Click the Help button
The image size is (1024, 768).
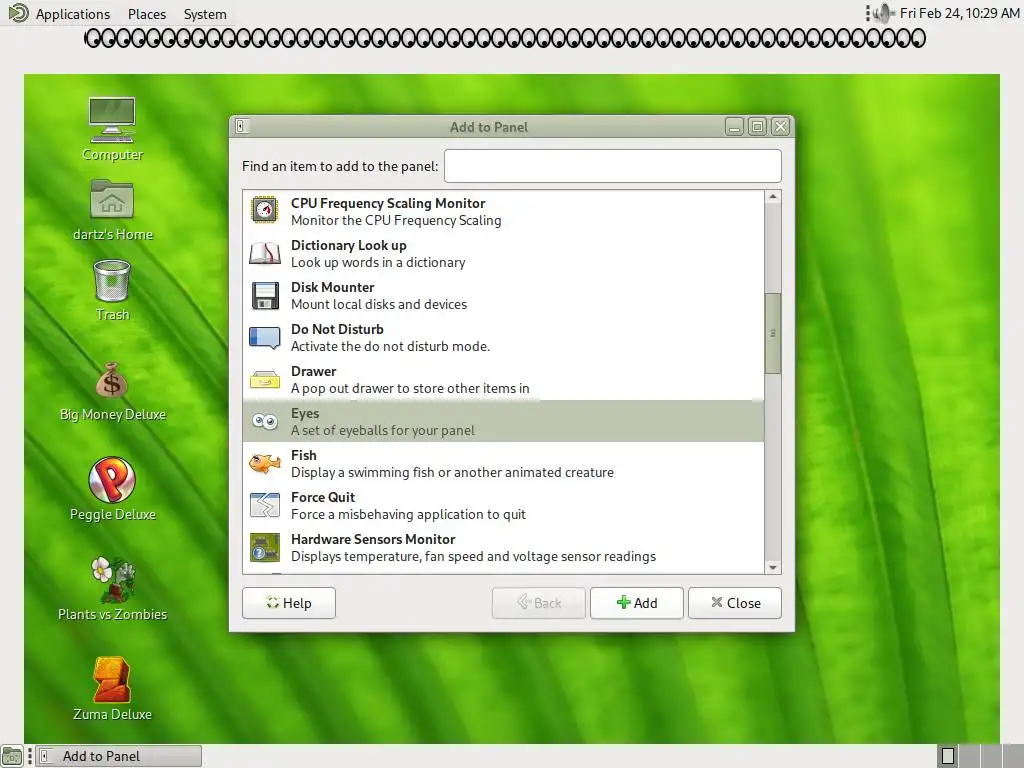[289, 603]
